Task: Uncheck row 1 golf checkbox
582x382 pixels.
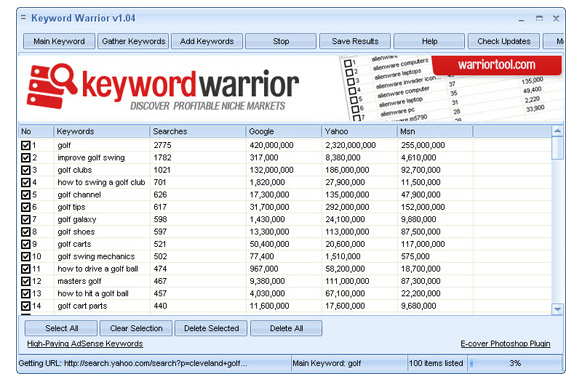Action: (26, 145)
